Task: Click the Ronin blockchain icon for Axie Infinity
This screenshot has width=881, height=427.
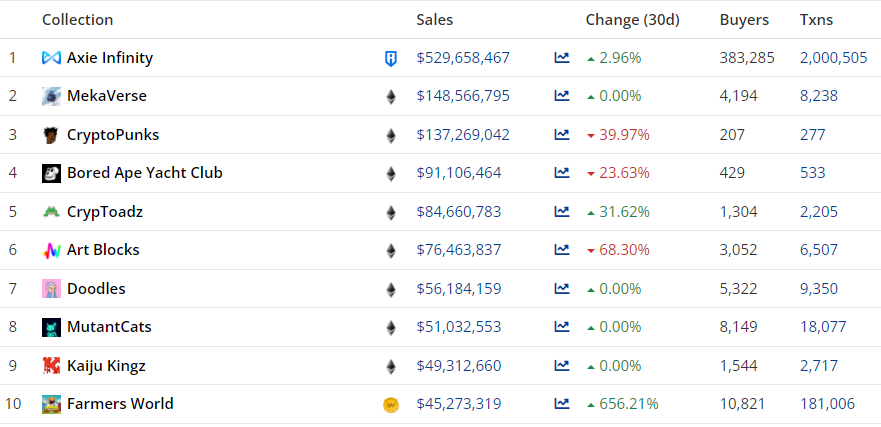Action: [390, 58]
